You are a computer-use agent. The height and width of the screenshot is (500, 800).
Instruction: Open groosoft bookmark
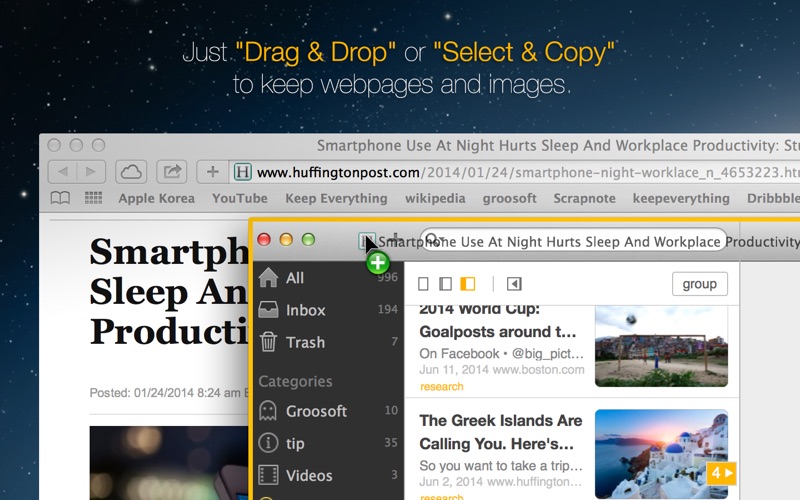[x=510, y=198]
